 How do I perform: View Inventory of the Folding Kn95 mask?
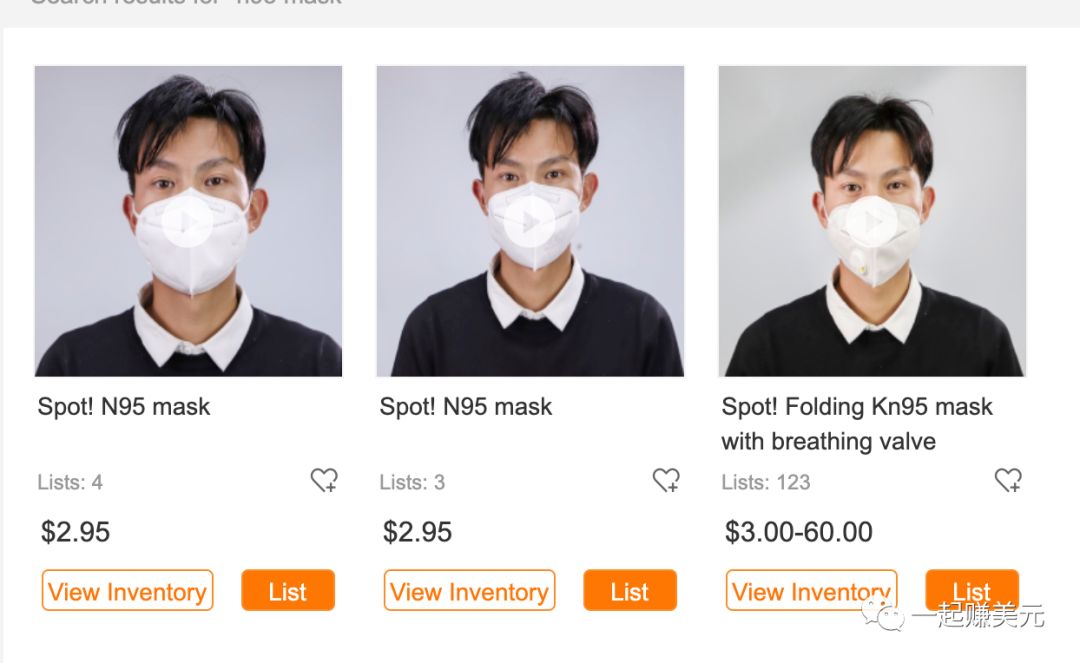[811, 591]
